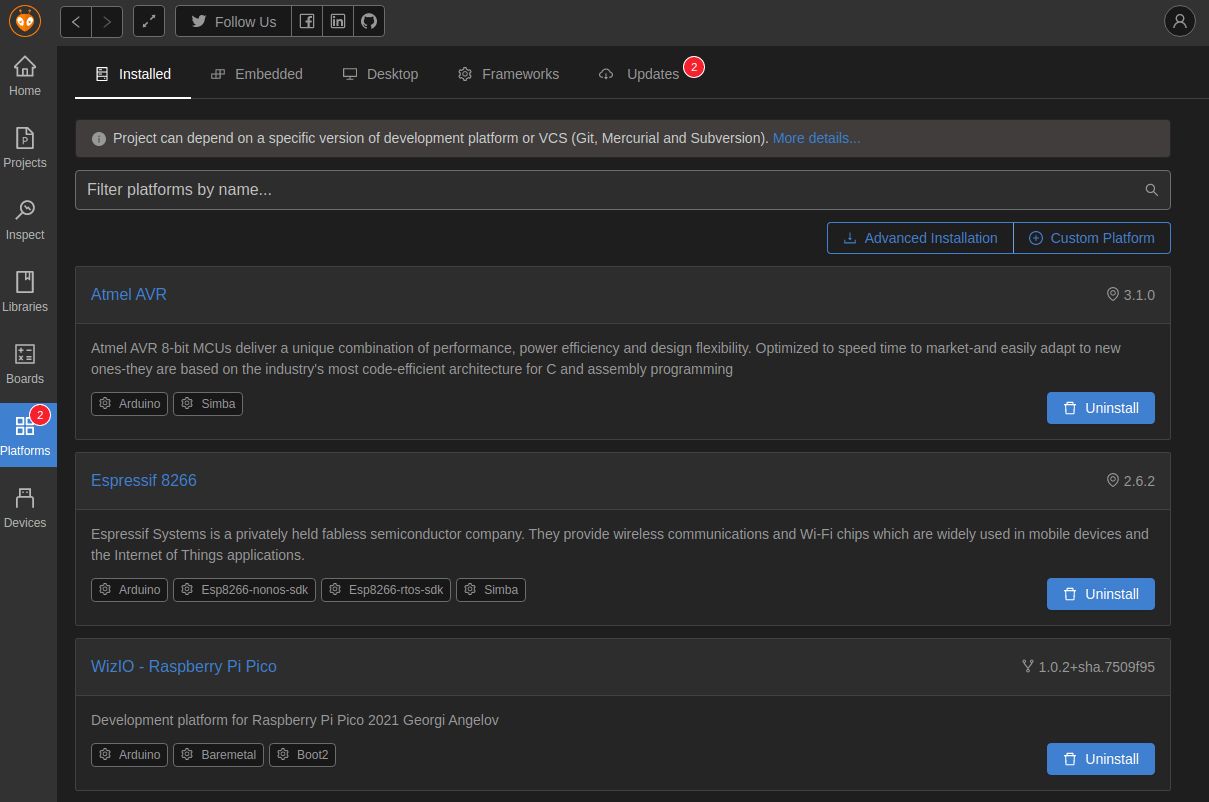Click Arduino tag under Atmel AVR
Image resolution: width=1209 pixels, height=802 pixels.
click(130, 404)
